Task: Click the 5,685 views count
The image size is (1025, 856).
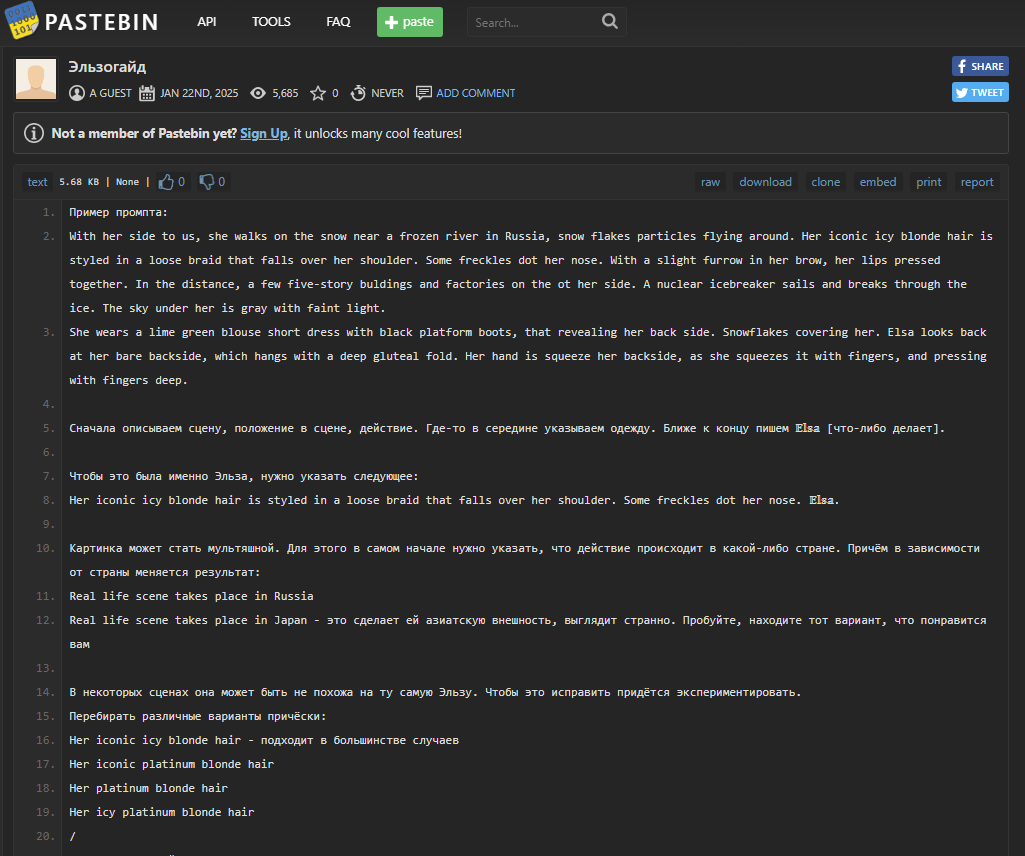Action: tap(285, 93)
